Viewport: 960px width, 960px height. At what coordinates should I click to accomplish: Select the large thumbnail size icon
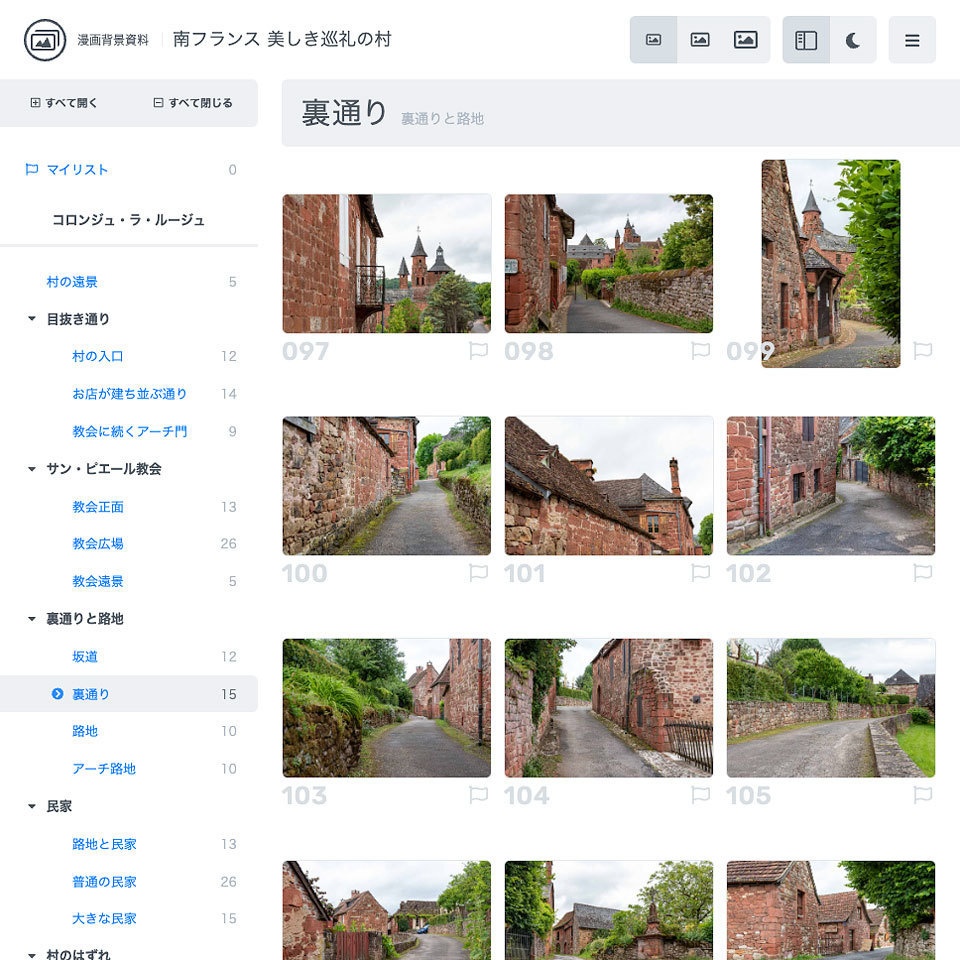pyautogui.click(x=746, y=39)
